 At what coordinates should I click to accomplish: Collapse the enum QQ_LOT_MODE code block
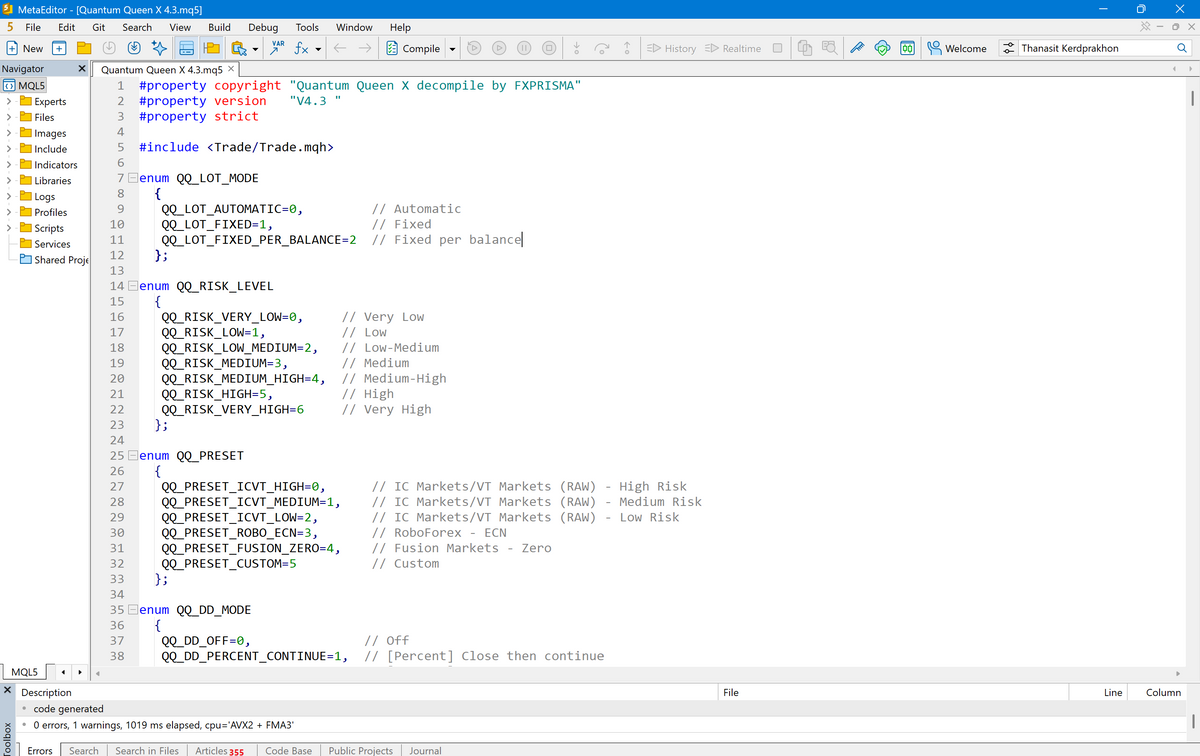133,178
